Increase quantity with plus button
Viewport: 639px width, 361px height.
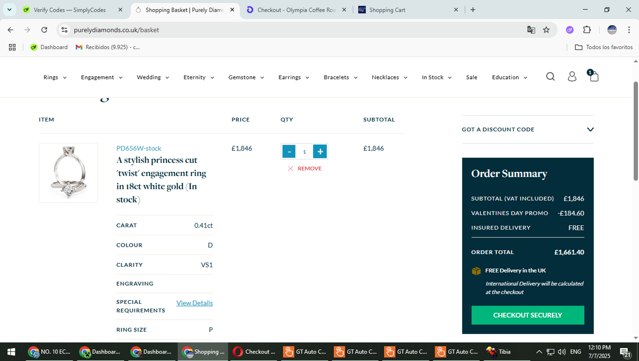click(x=320, y=152)
